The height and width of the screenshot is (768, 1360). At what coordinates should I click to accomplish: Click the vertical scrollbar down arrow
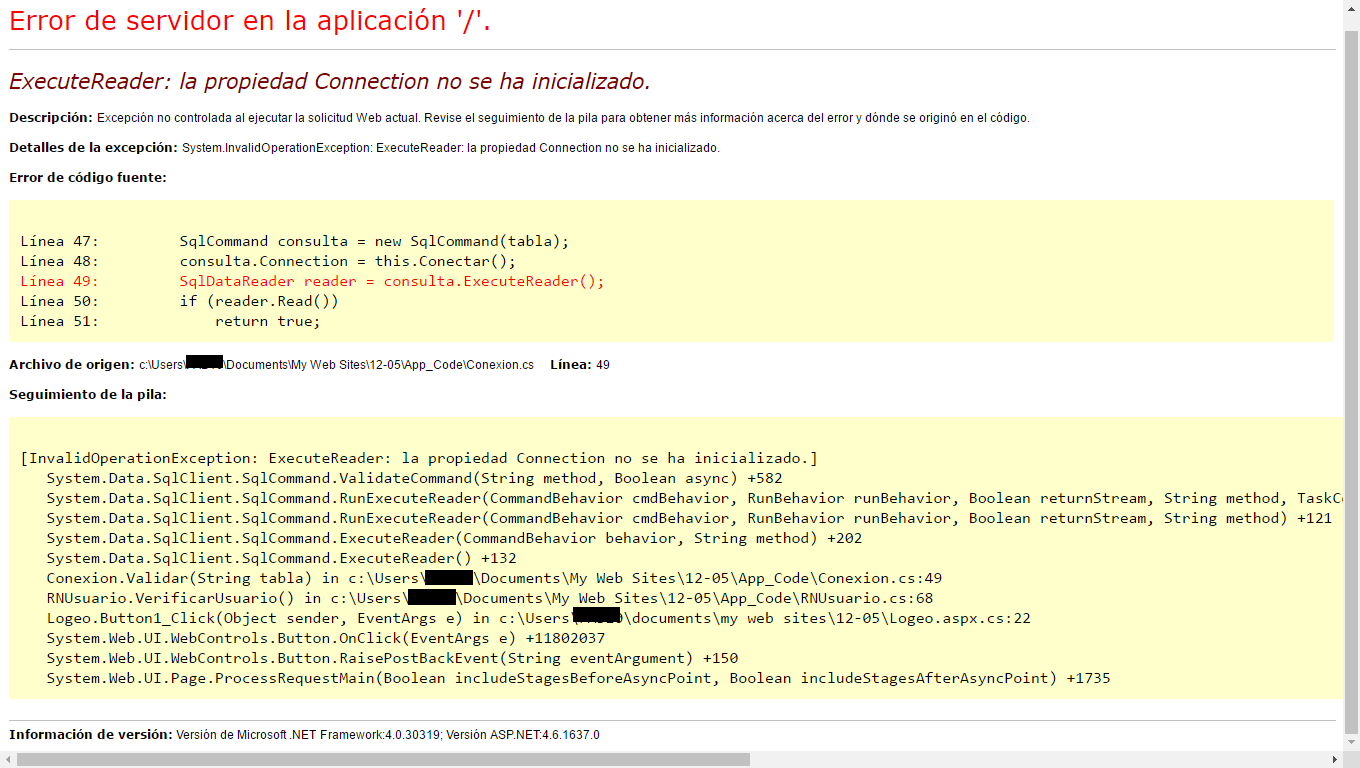(x=1351, y=744)
